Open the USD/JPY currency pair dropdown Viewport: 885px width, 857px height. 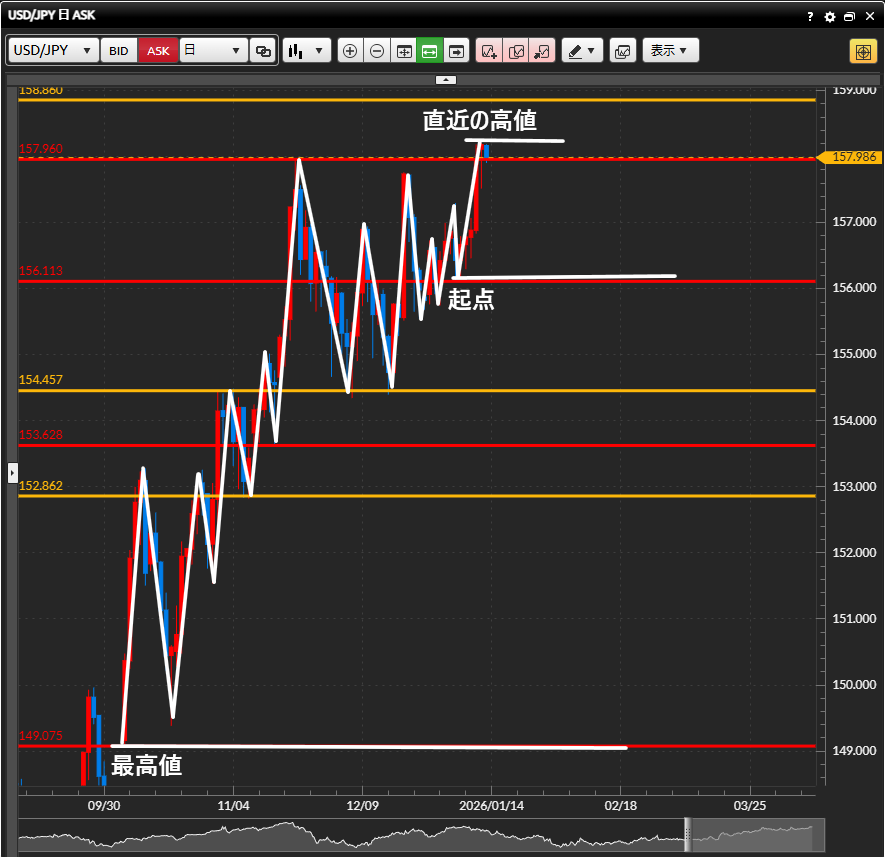point(54,51)
